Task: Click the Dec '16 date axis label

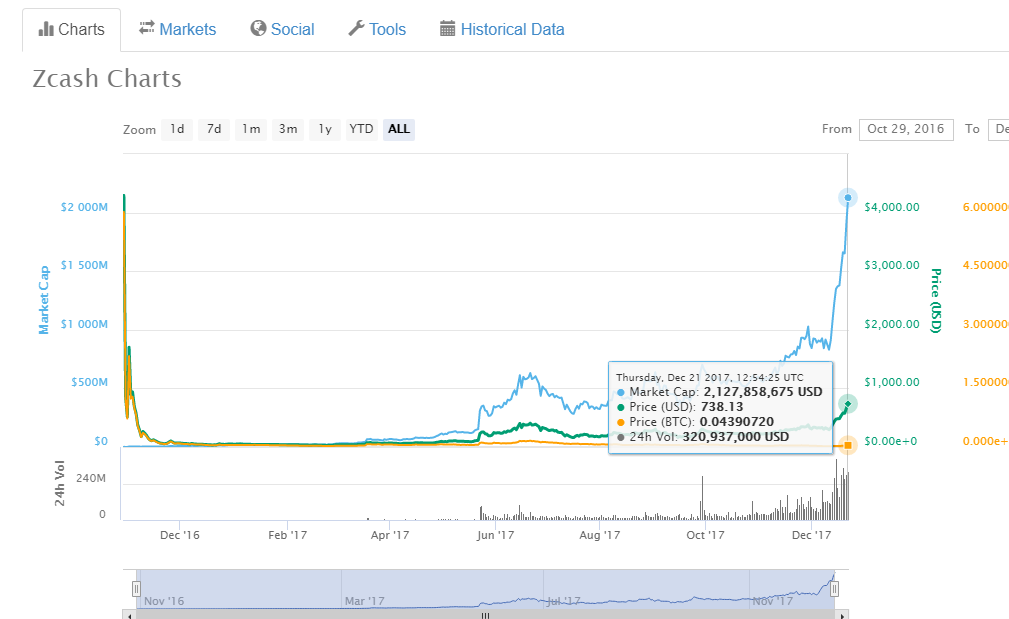Action: [x=180, y=535]
